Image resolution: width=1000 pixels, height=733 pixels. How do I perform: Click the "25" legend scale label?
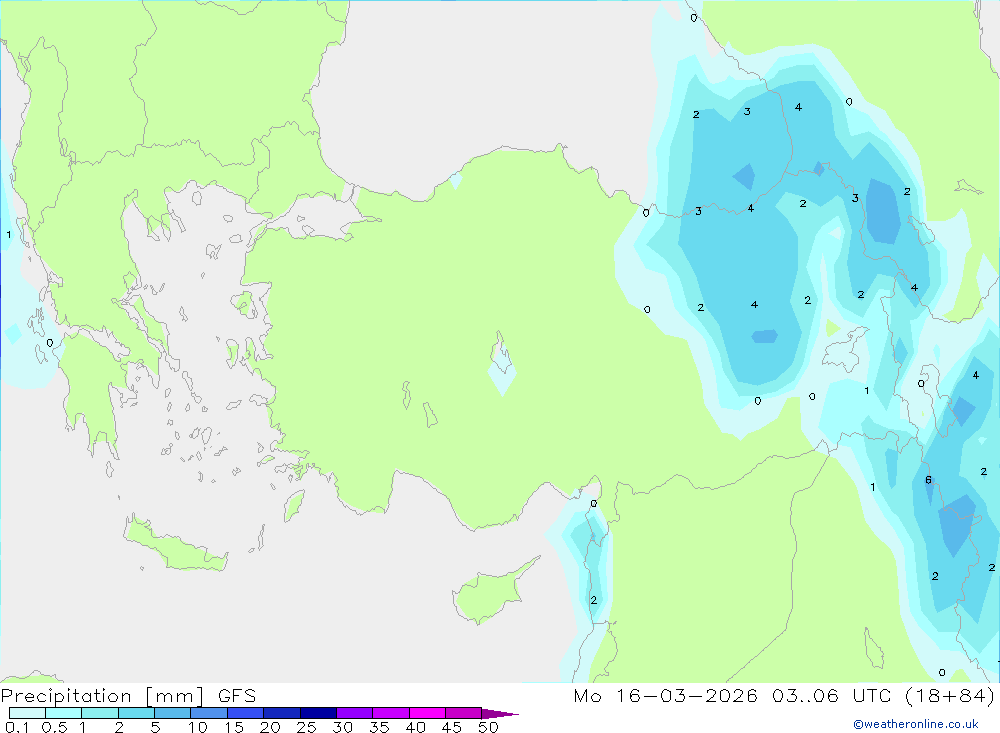tap(307, 727)
